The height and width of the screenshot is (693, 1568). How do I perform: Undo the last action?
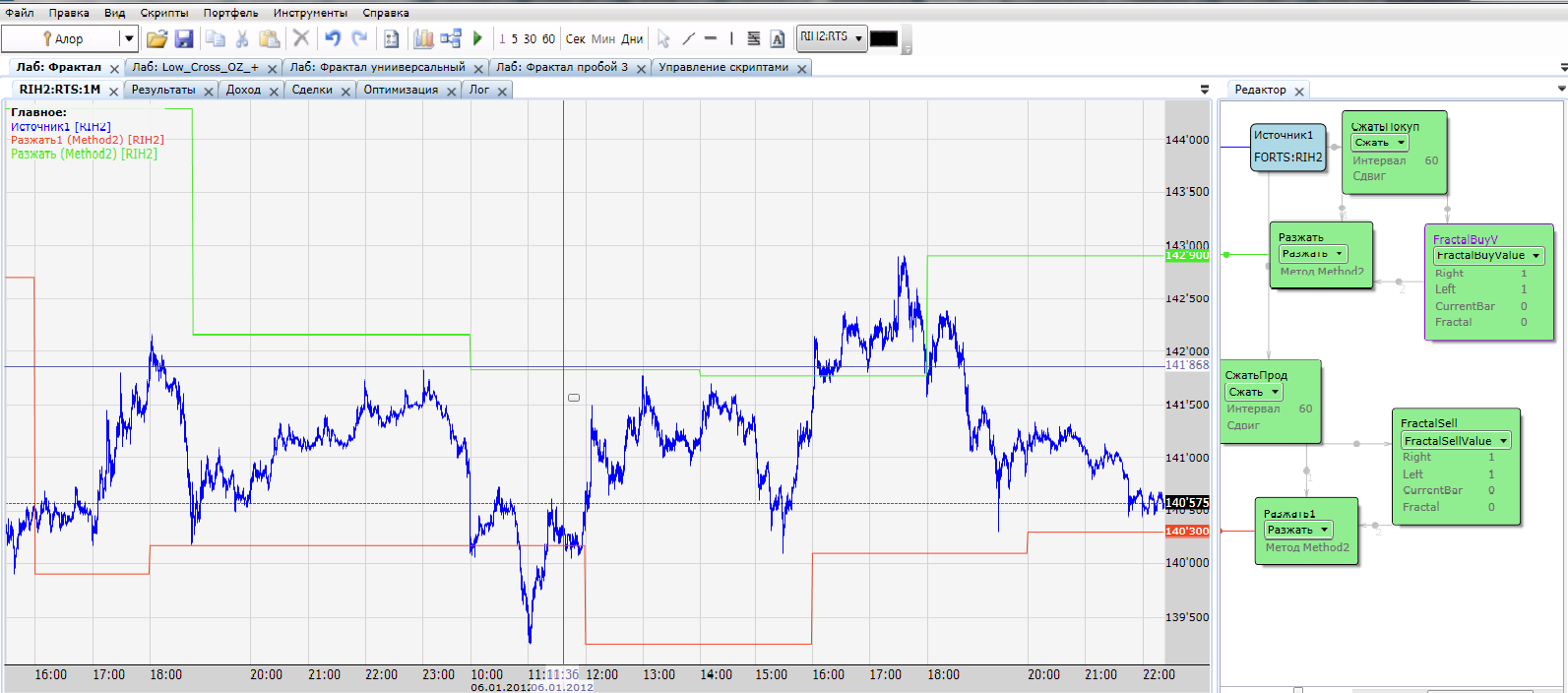click(x=333, y=38)
